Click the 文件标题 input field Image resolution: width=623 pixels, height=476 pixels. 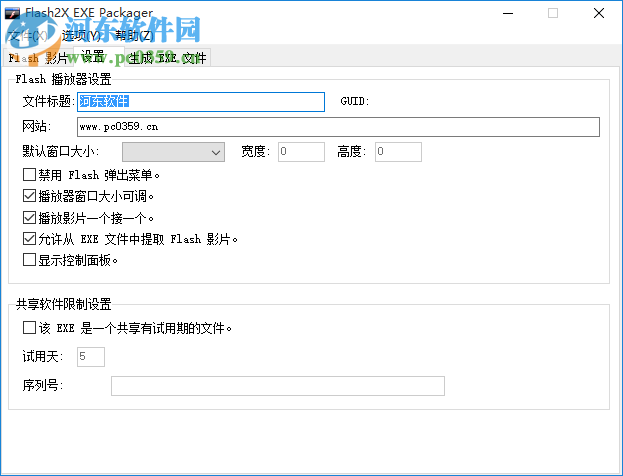pyautogui.click(x=201, y=102)
